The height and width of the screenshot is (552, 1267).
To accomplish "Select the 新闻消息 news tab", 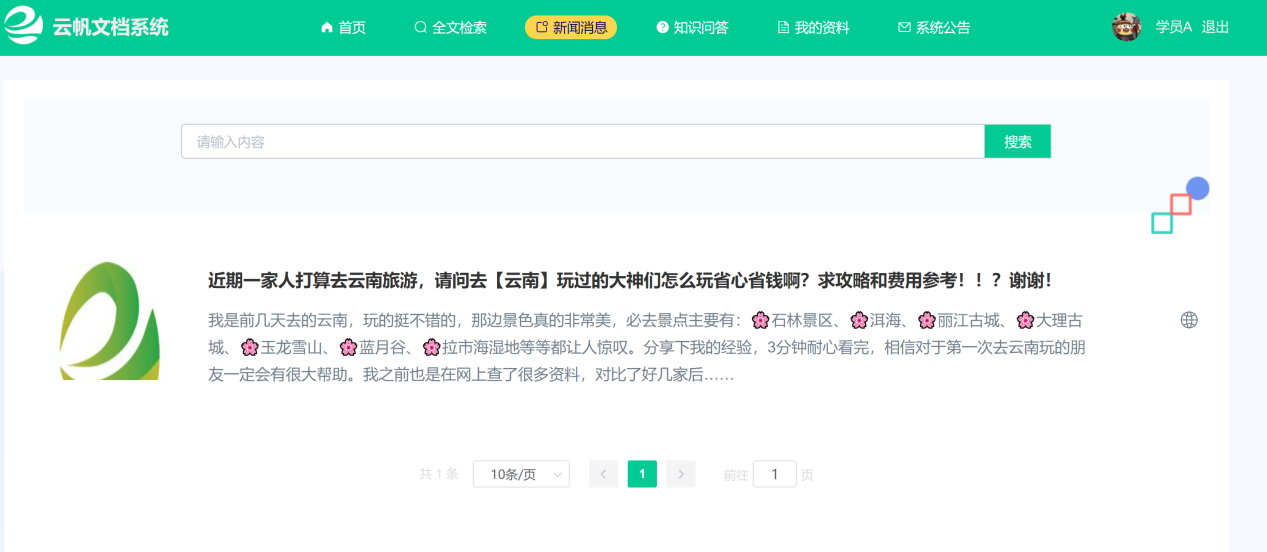I will point(571,28).
